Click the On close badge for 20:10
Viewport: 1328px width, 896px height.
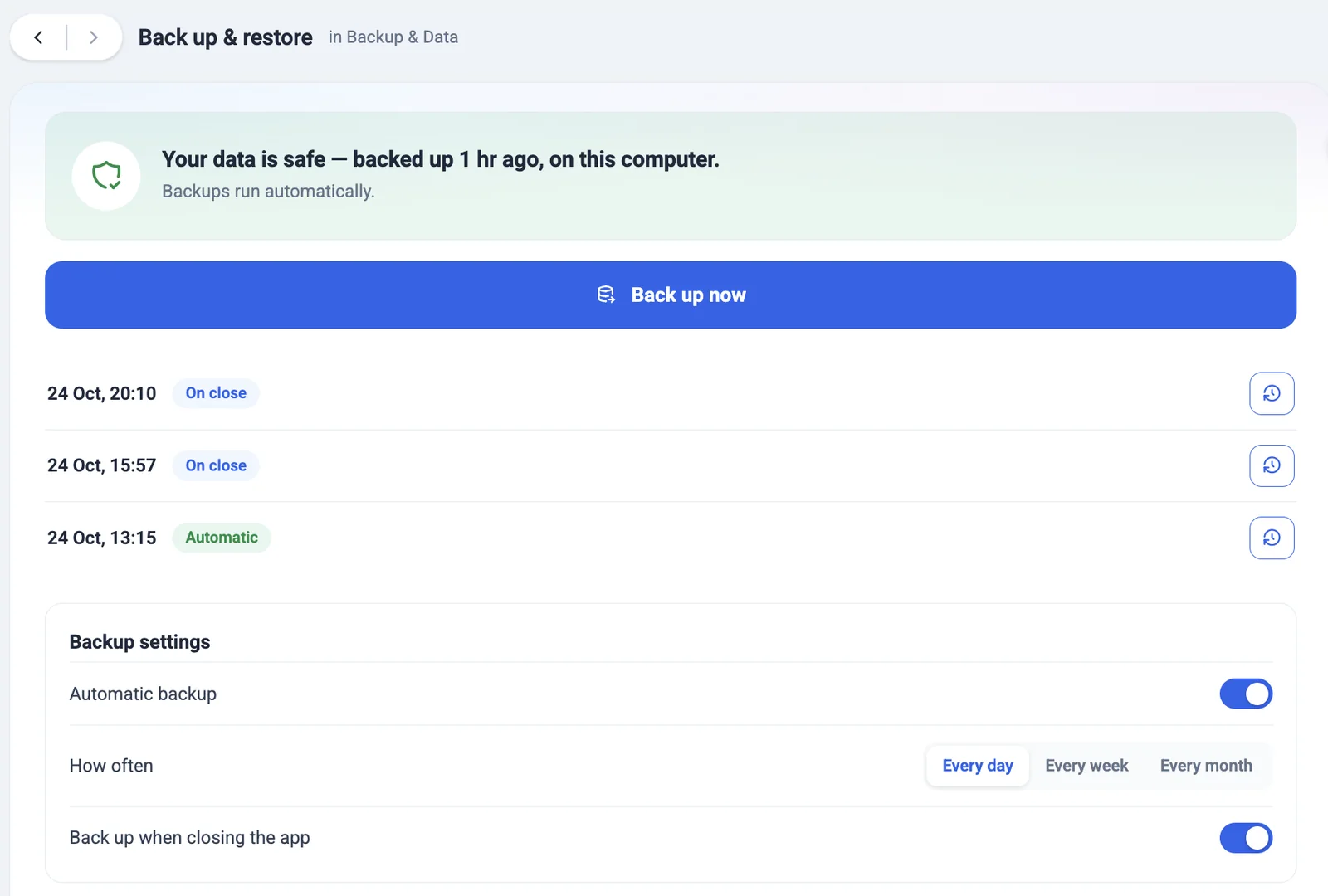[x=216, y=393]
